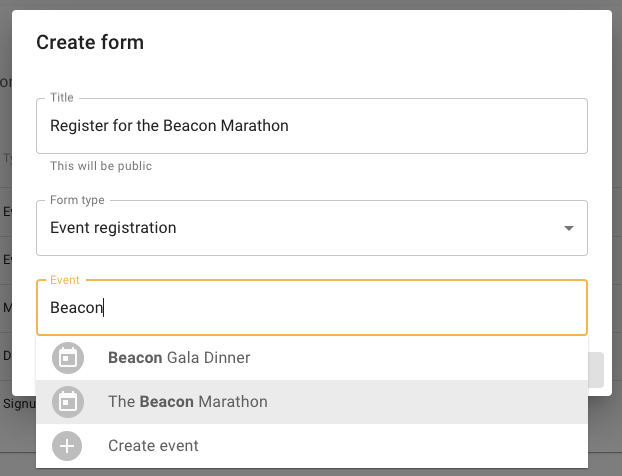Image resolution: width=622 pixels, height=476 pixels.
Task: Click the calendar icon beside The Beacon Marathon
Action: pos(68,402)
